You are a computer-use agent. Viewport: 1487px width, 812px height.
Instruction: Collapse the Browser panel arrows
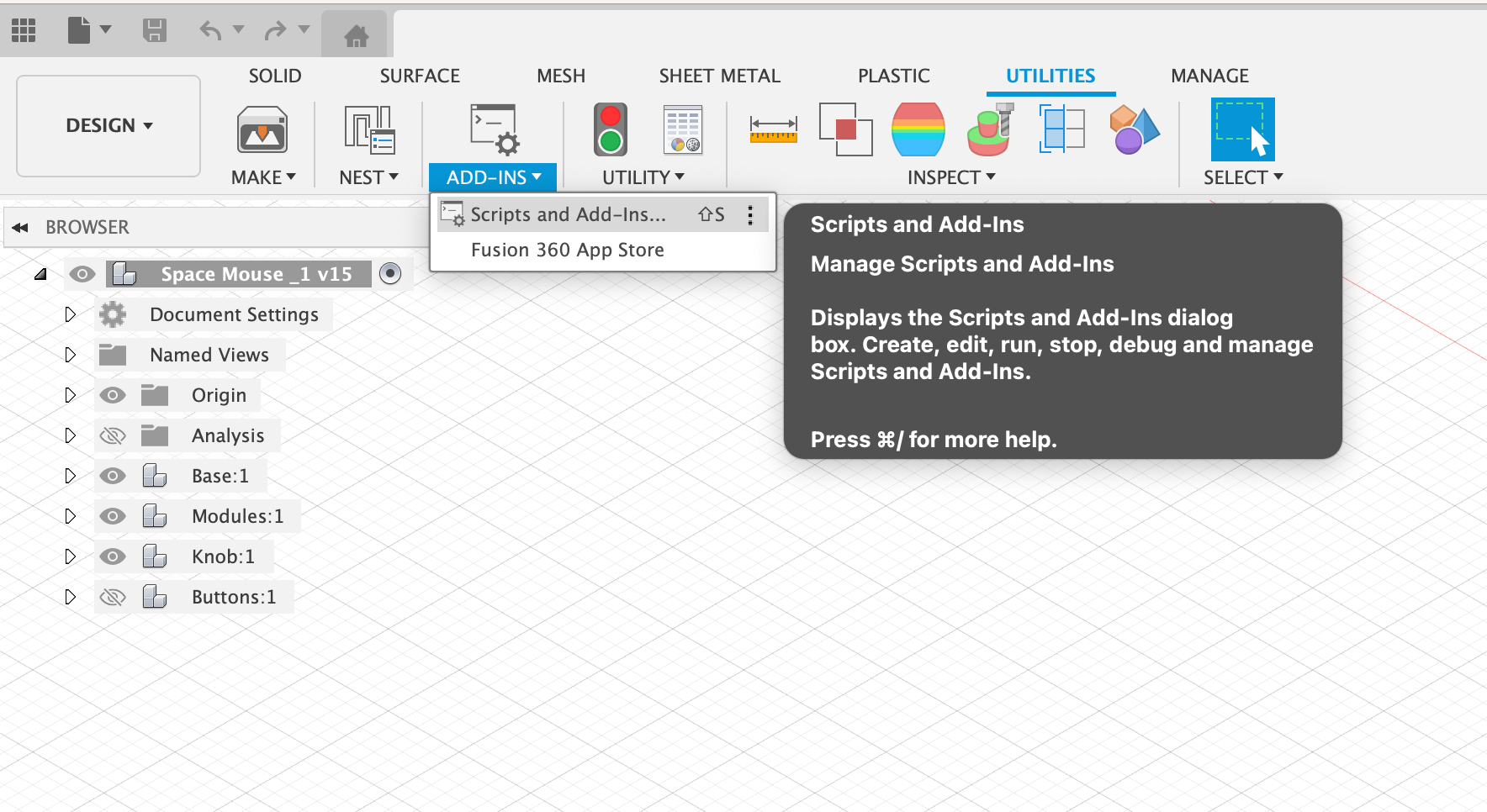click(x=20, y=227)
